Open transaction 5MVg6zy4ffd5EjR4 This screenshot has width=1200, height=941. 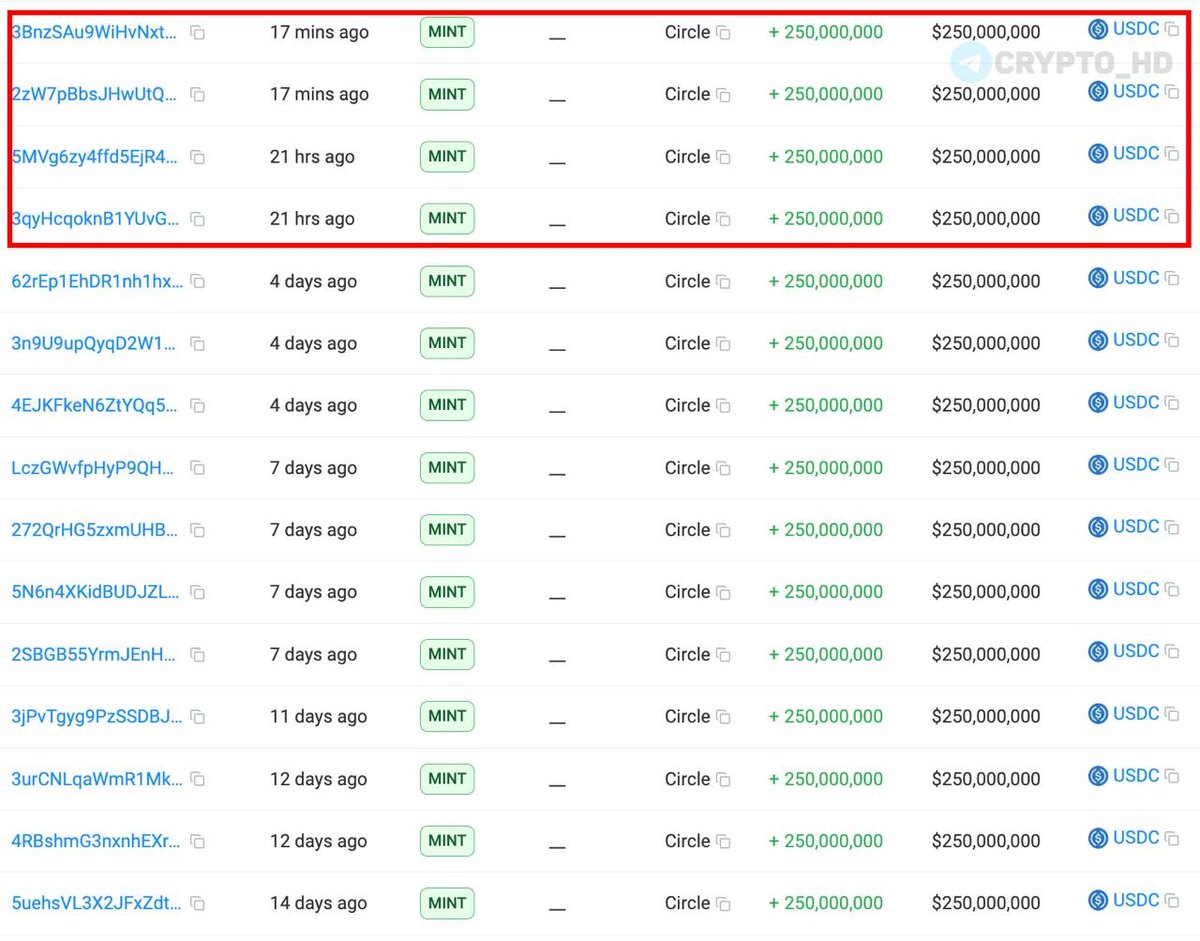pos(96,156)
